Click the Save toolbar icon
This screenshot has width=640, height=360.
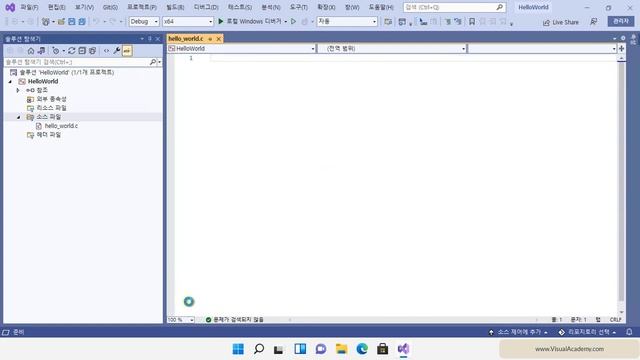point(71,22)
